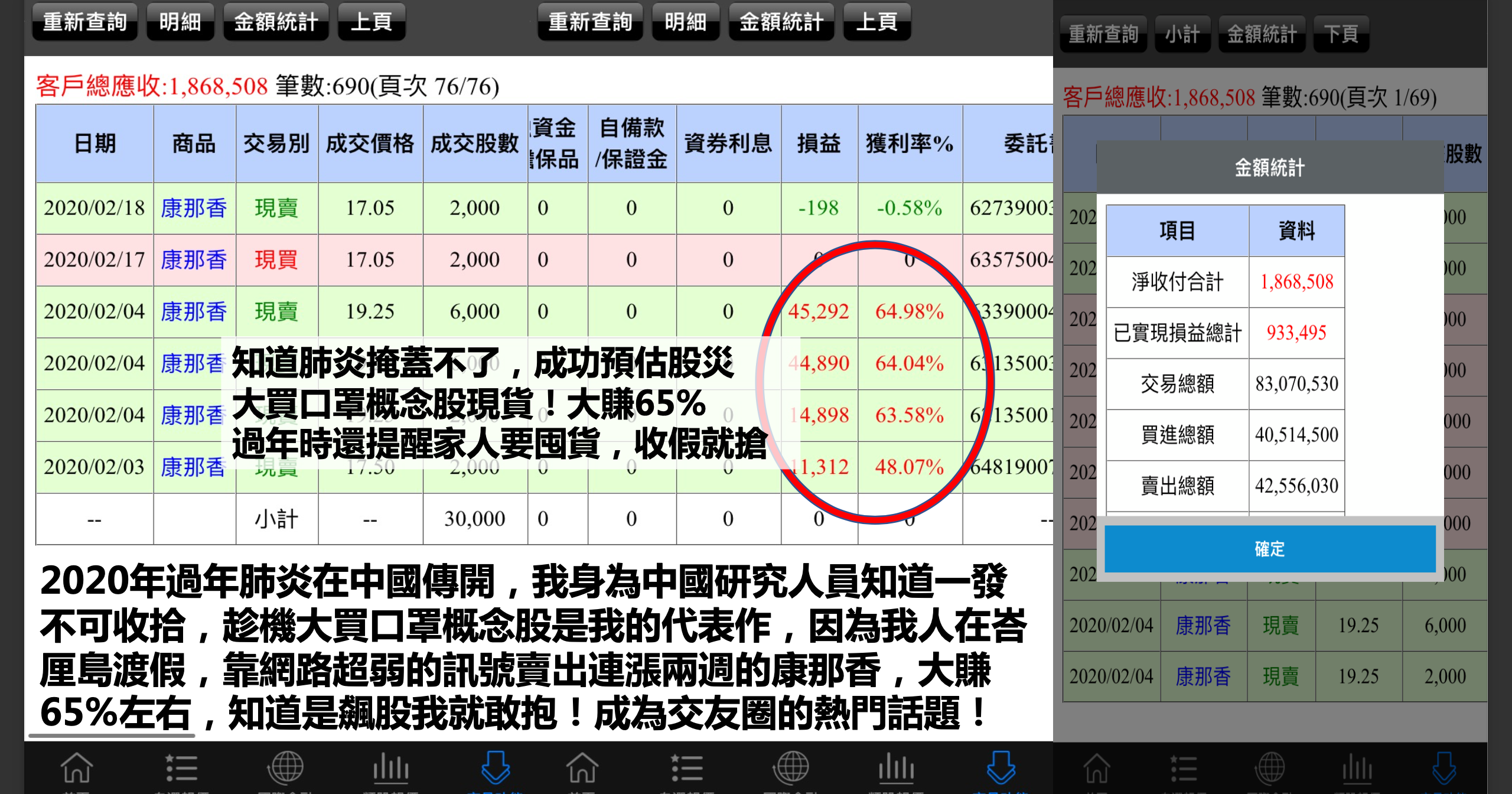Tap the blue download-arrow icon in the right panel's bottom bar

1444,769
